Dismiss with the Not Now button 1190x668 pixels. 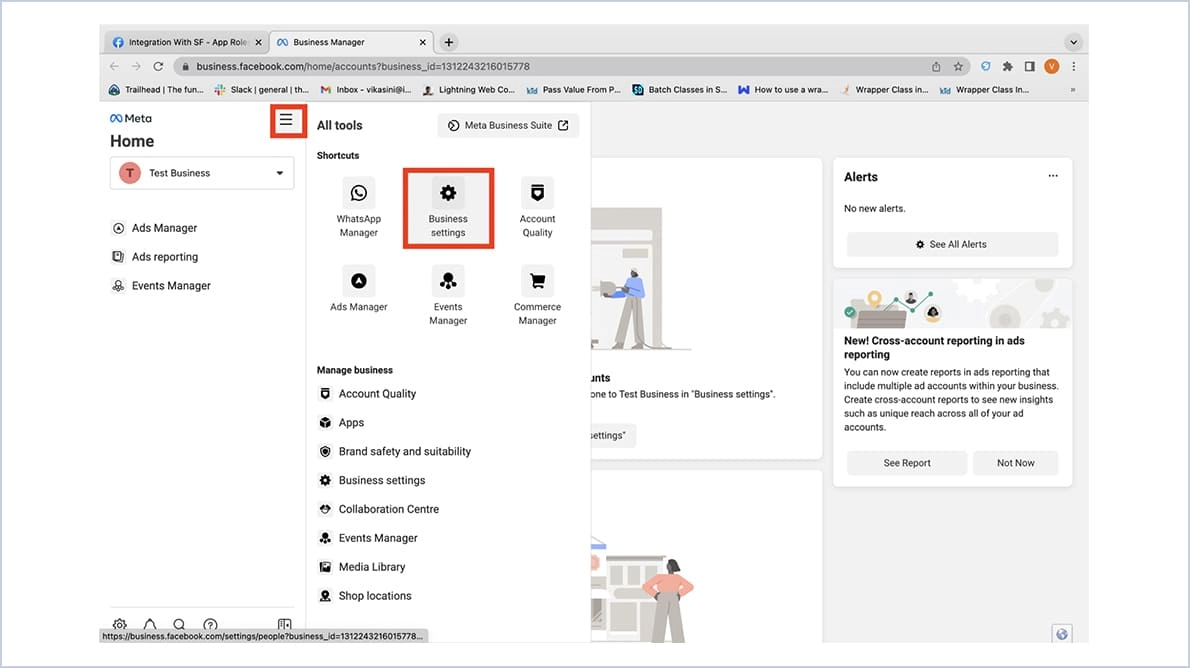(x=1015, y=463)
